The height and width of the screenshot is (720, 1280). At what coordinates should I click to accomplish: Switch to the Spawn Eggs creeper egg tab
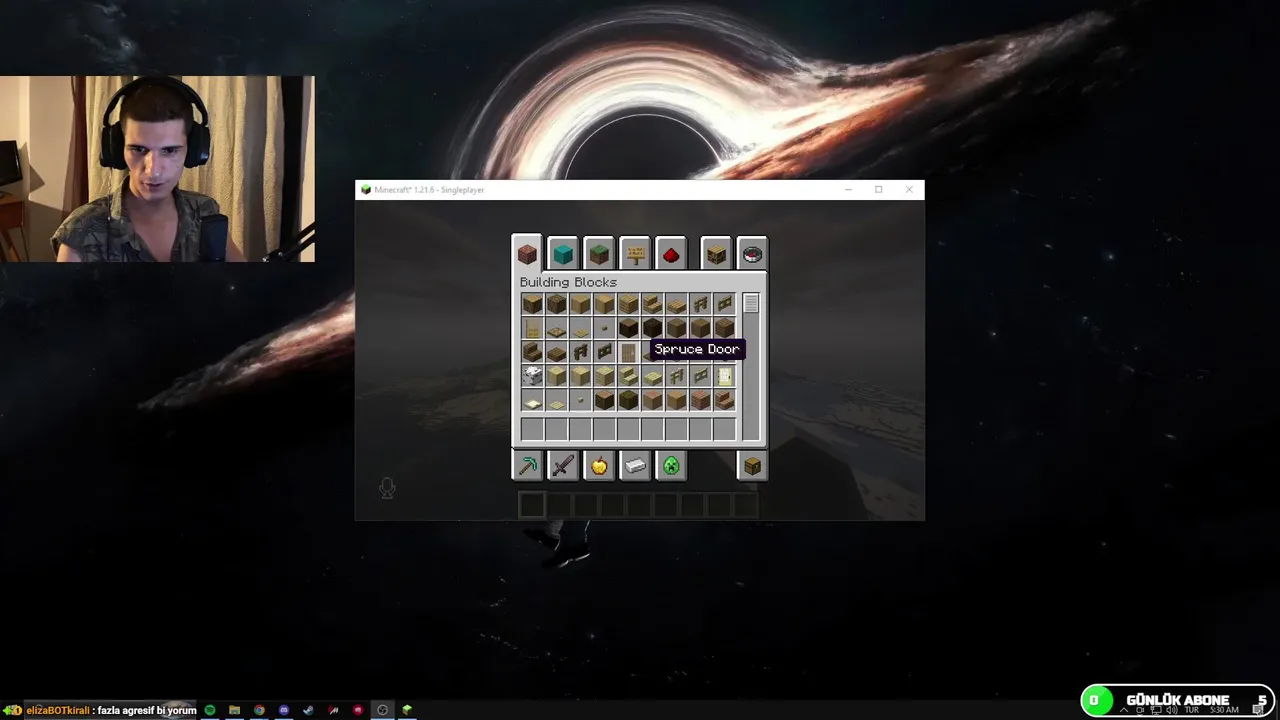671,465
